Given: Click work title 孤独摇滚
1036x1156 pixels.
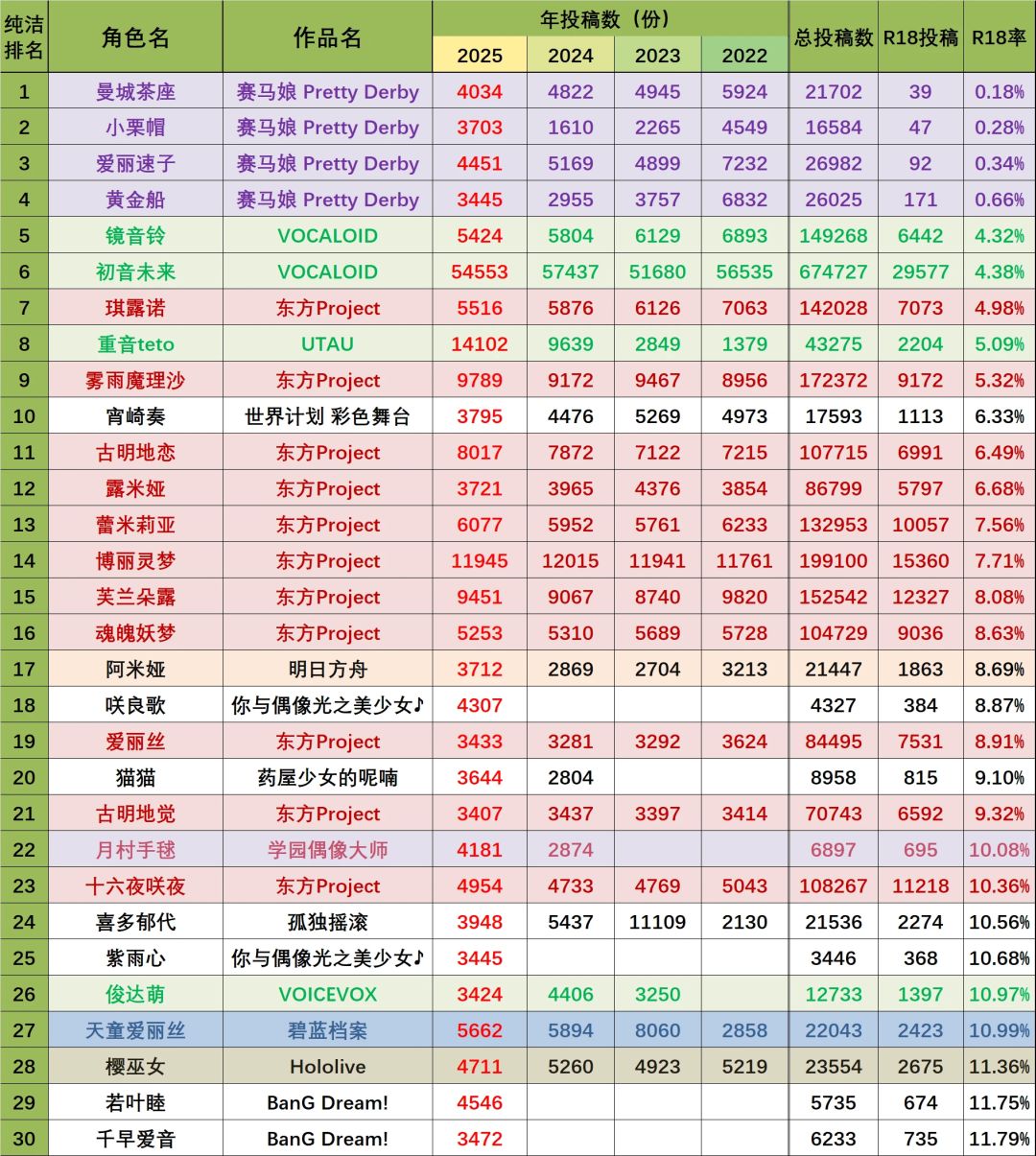Looking at the screenshot, I should click(327, 923).
